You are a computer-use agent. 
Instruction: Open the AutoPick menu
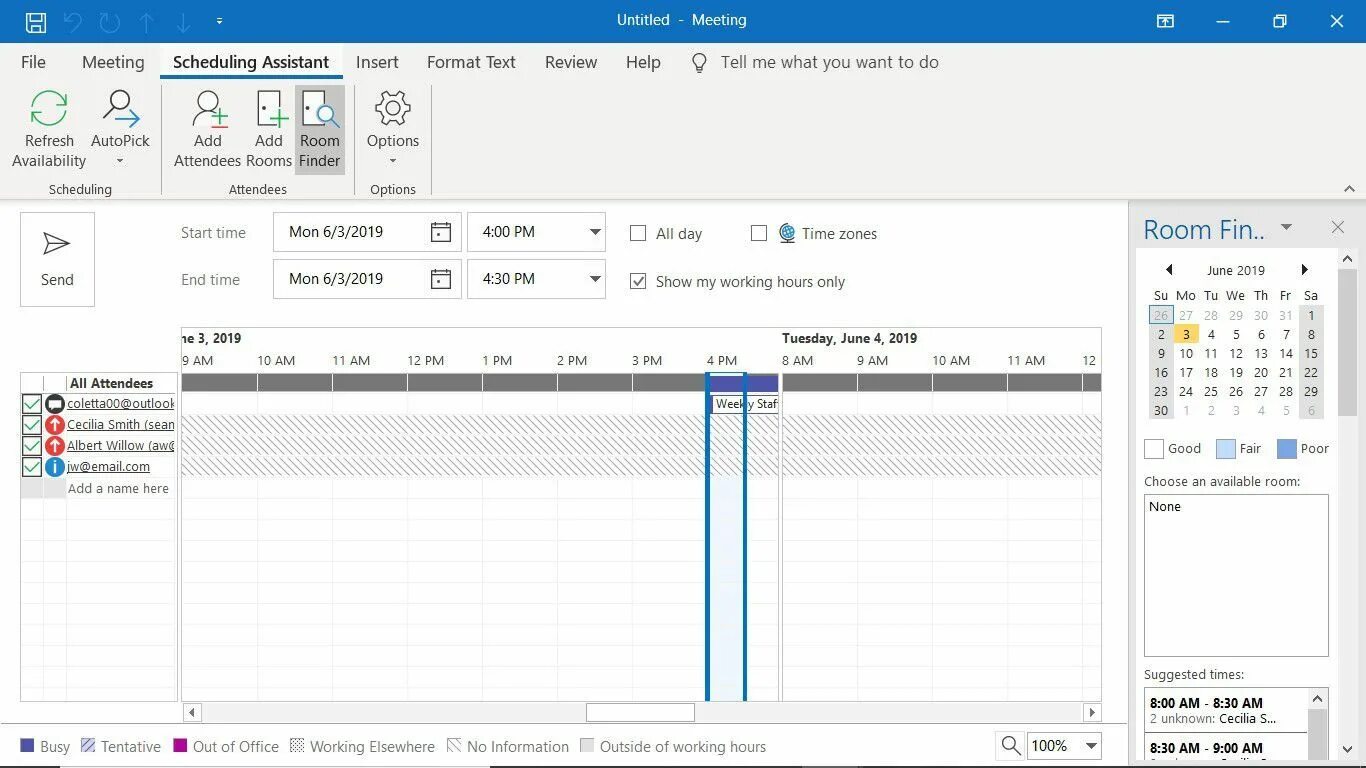coord(120,130)
